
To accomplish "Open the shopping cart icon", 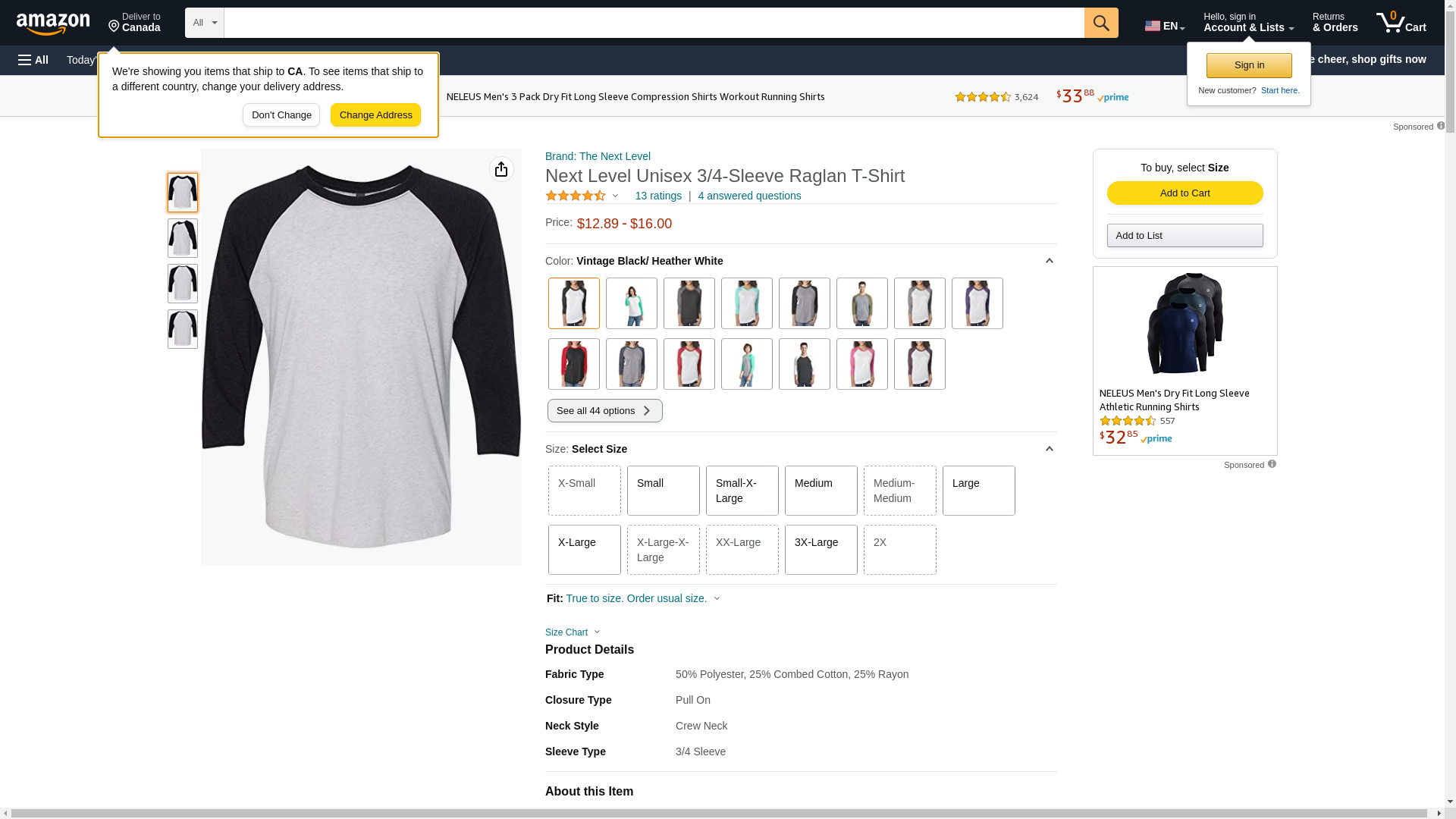I will click(1400, 23).
